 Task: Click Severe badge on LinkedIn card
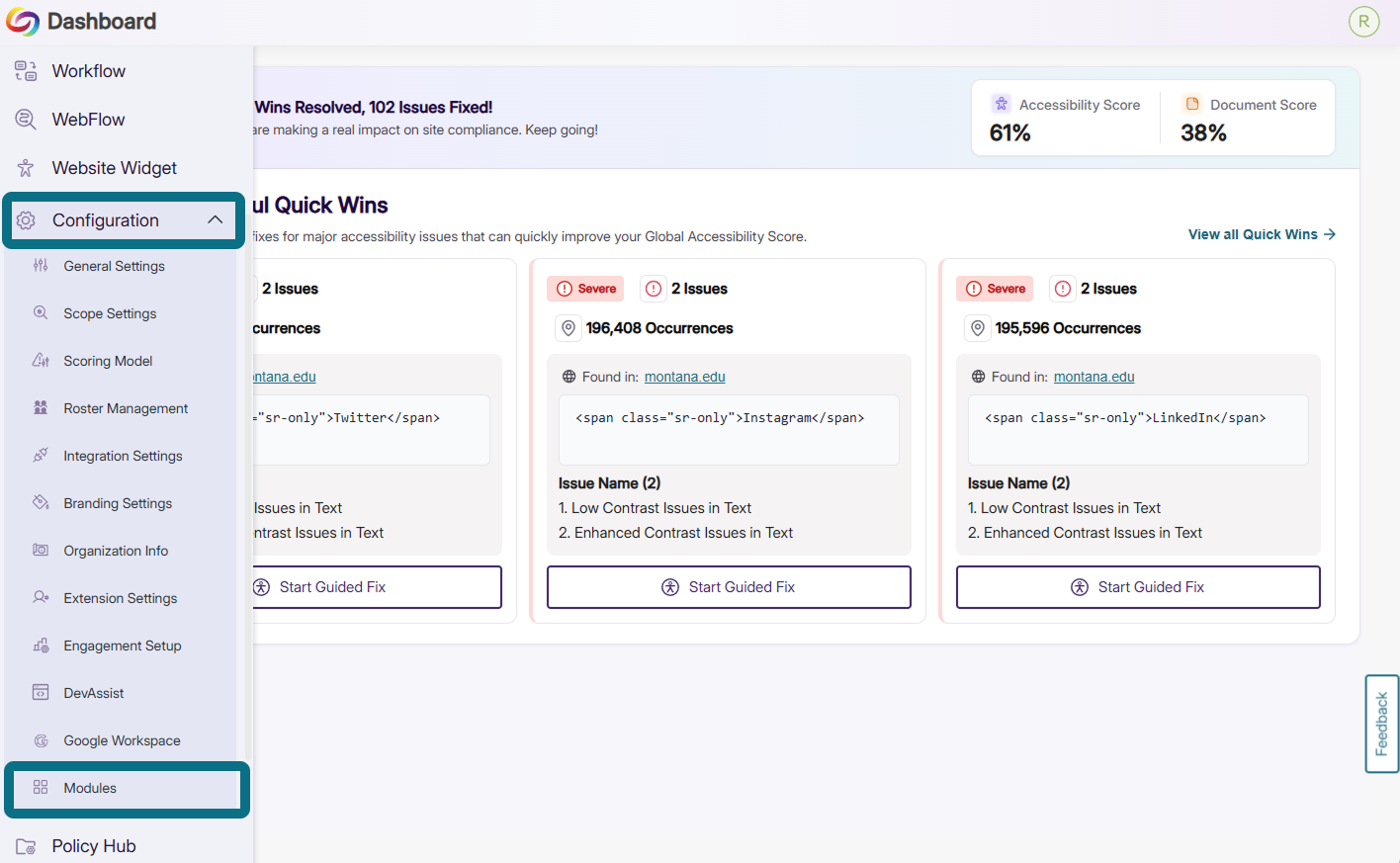point(995,289)
